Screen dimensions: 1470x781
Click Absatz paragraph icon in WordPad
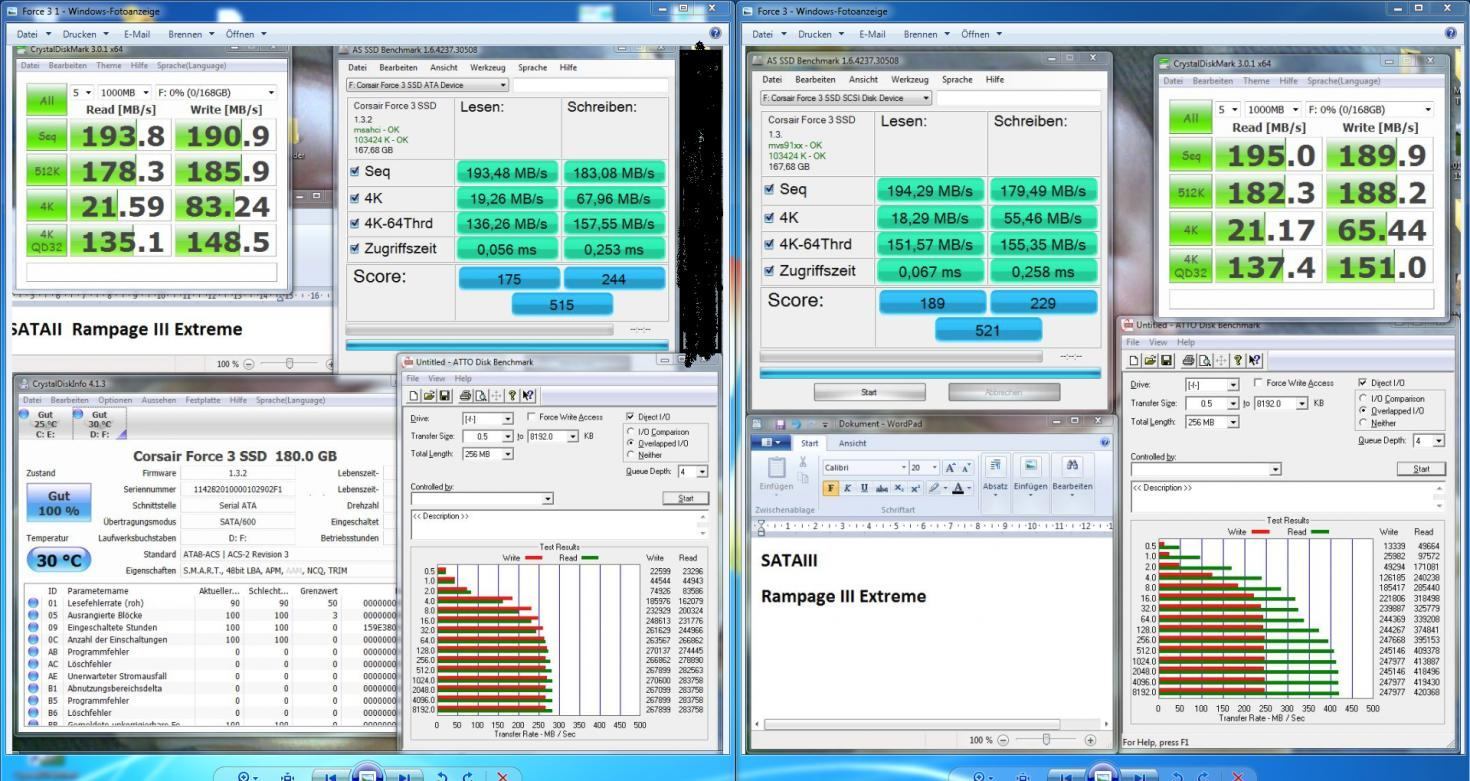click(x=995, y=466)
